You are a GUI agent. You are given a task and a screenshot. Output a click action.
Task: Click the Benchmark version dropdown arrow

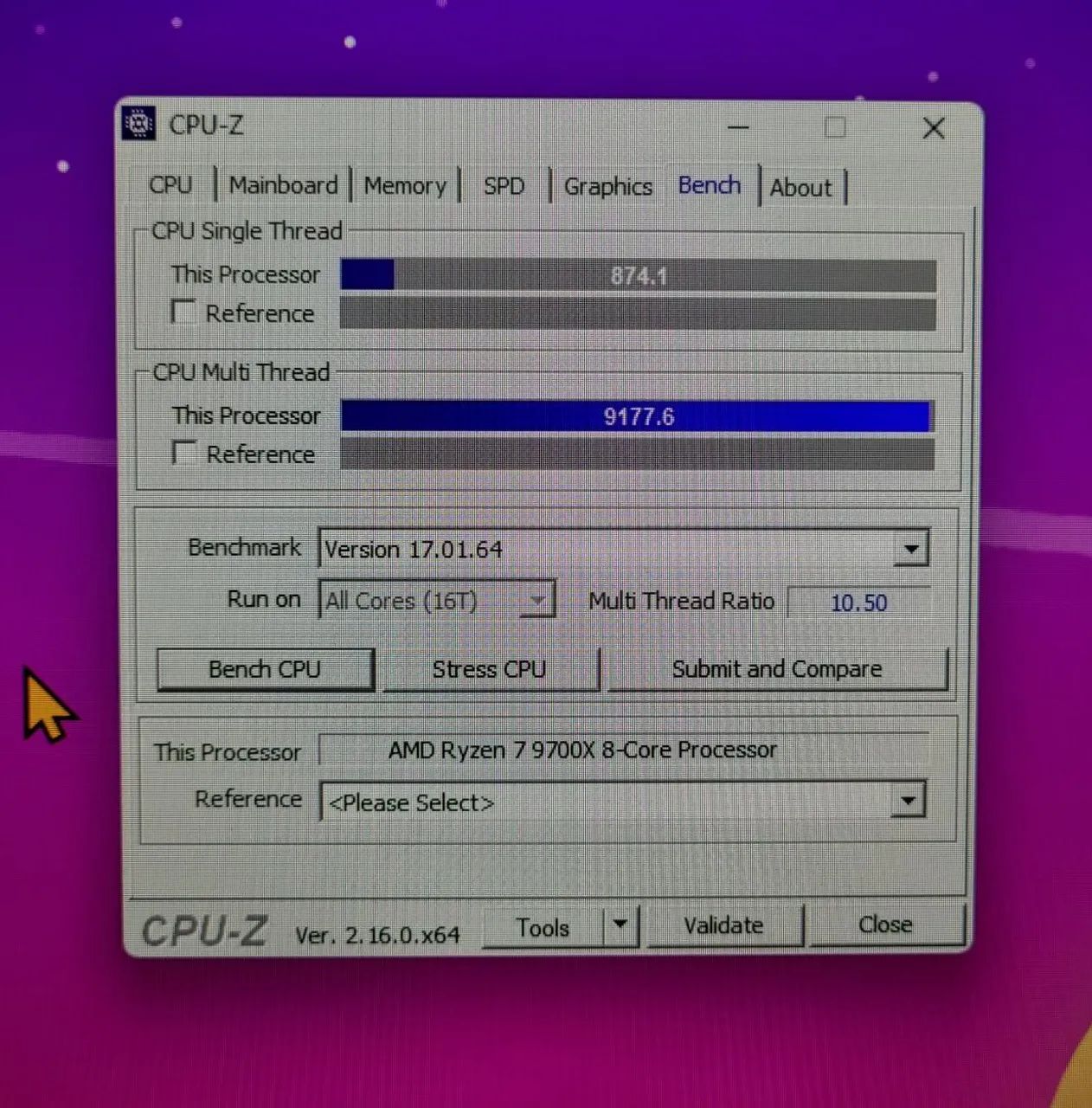click(x=910, y=549)
